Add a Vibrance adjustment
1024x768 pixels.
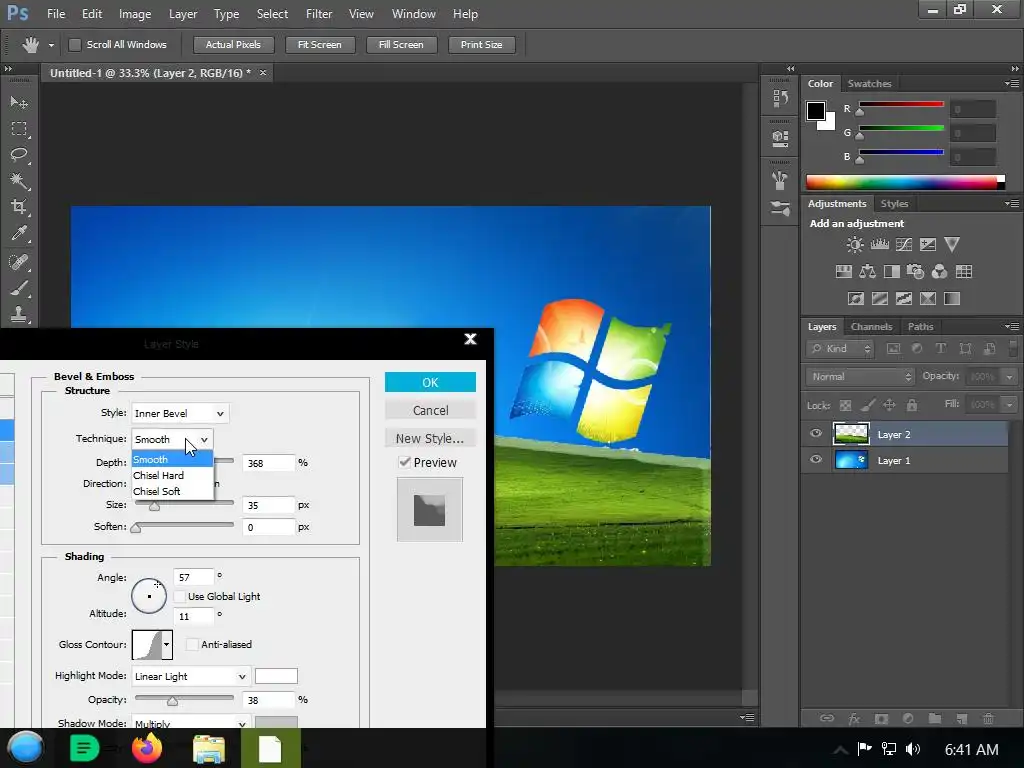(x=952, y=245)
